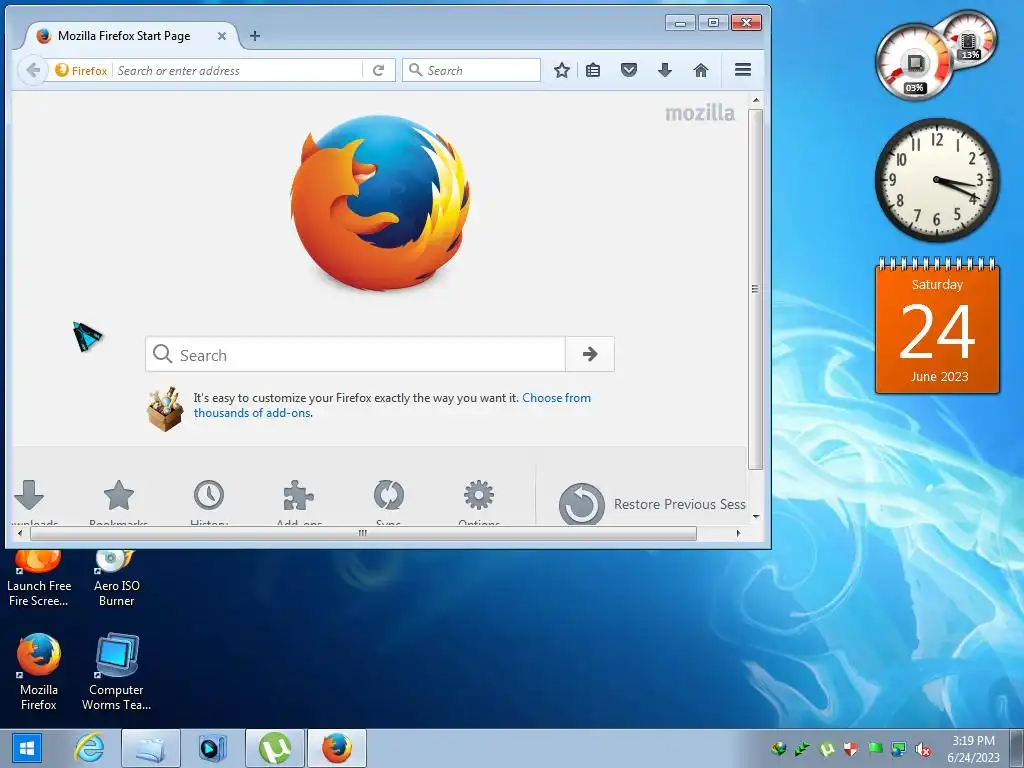Open Choose from thousands of add-ons link

click(x=392, y=405)
